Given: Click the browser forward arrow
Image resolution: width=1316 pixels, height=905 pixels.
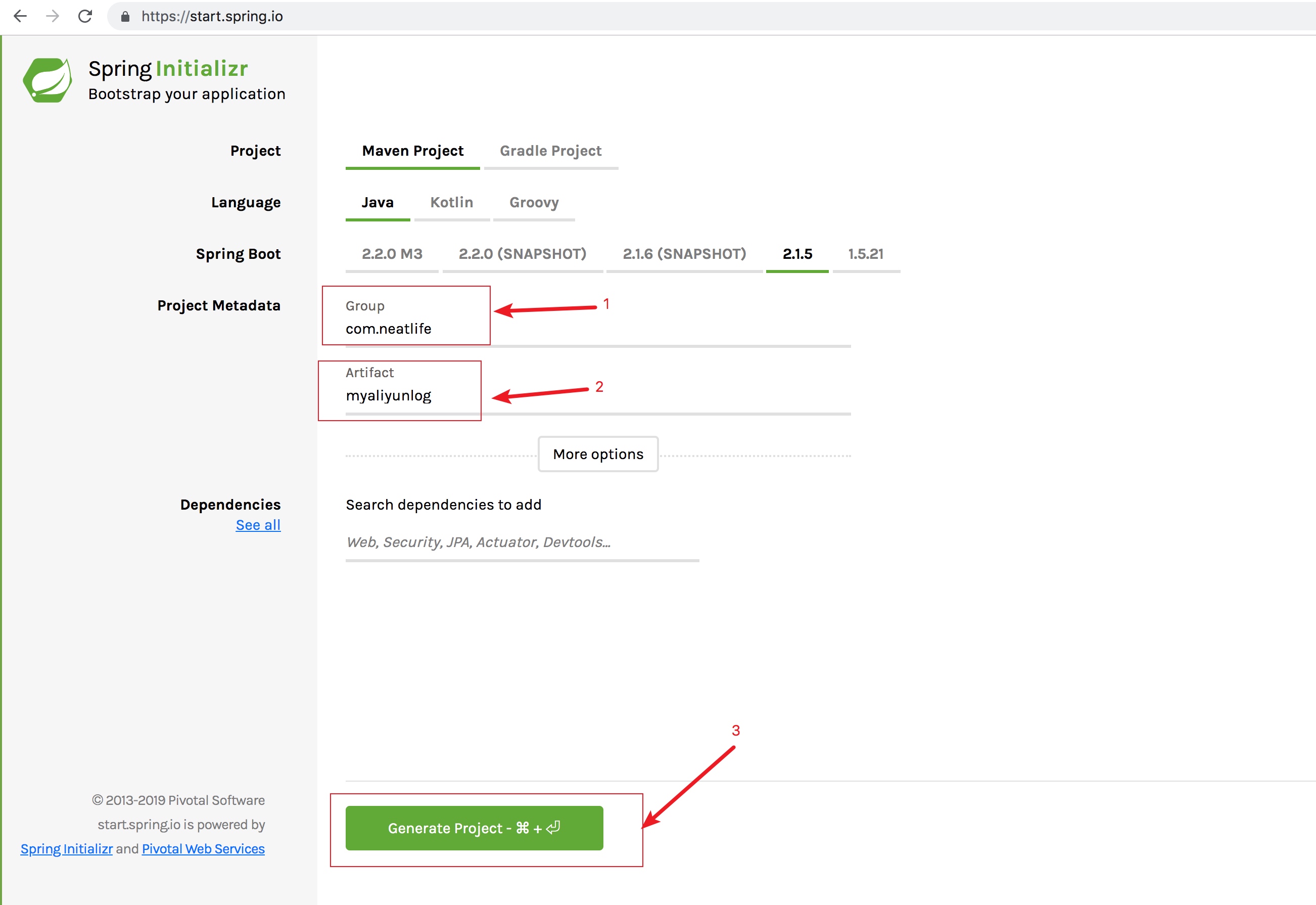Looking at the screenshot, I should pyautogui.click(x=53, y=16).
